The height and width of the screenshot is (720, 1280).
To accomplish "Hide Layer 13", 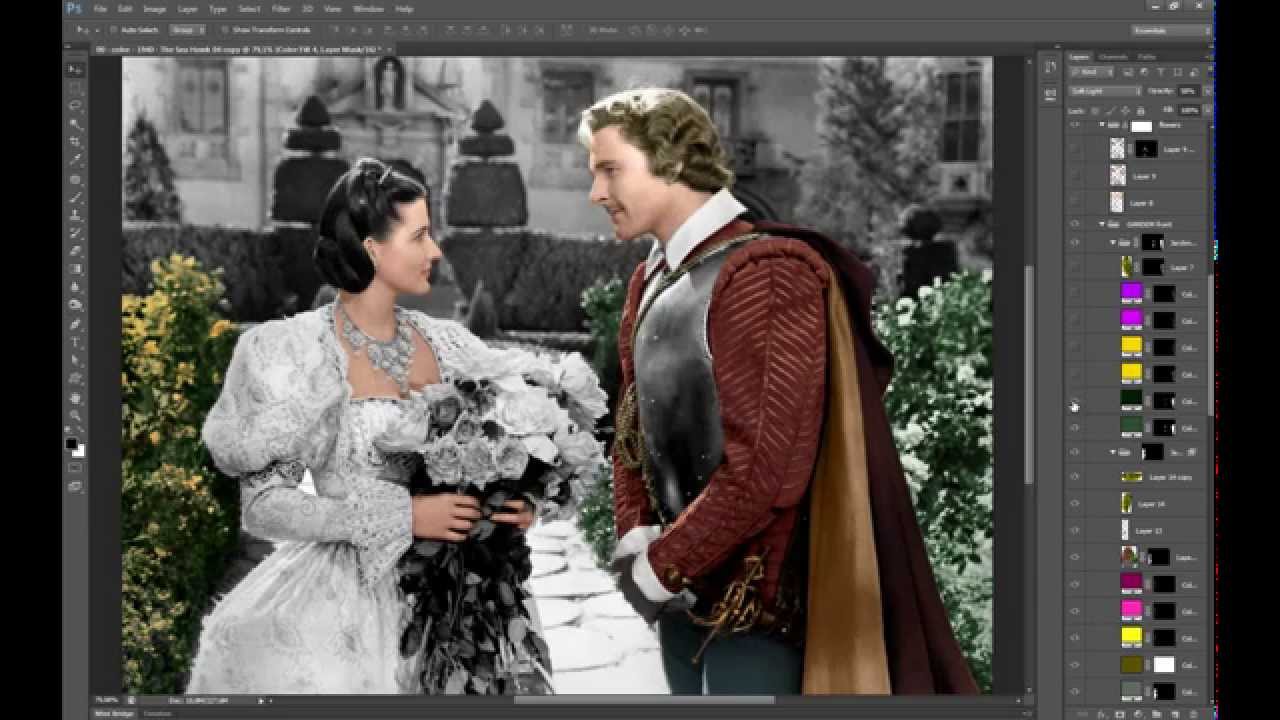I will 1075,531.
